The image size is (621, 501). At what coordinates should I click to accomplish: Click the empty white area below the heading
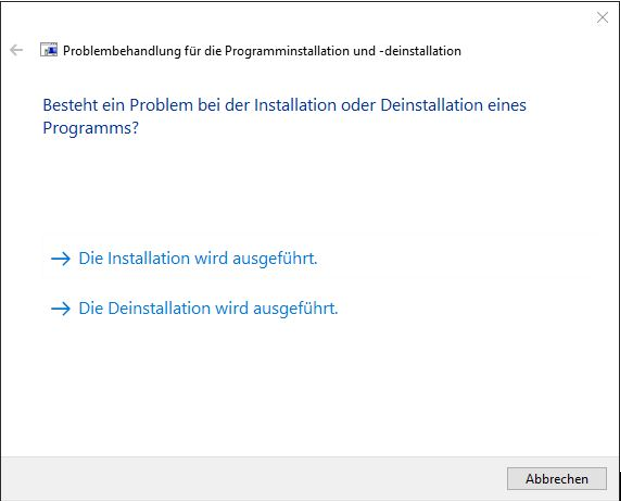click(x=309, y=186)
